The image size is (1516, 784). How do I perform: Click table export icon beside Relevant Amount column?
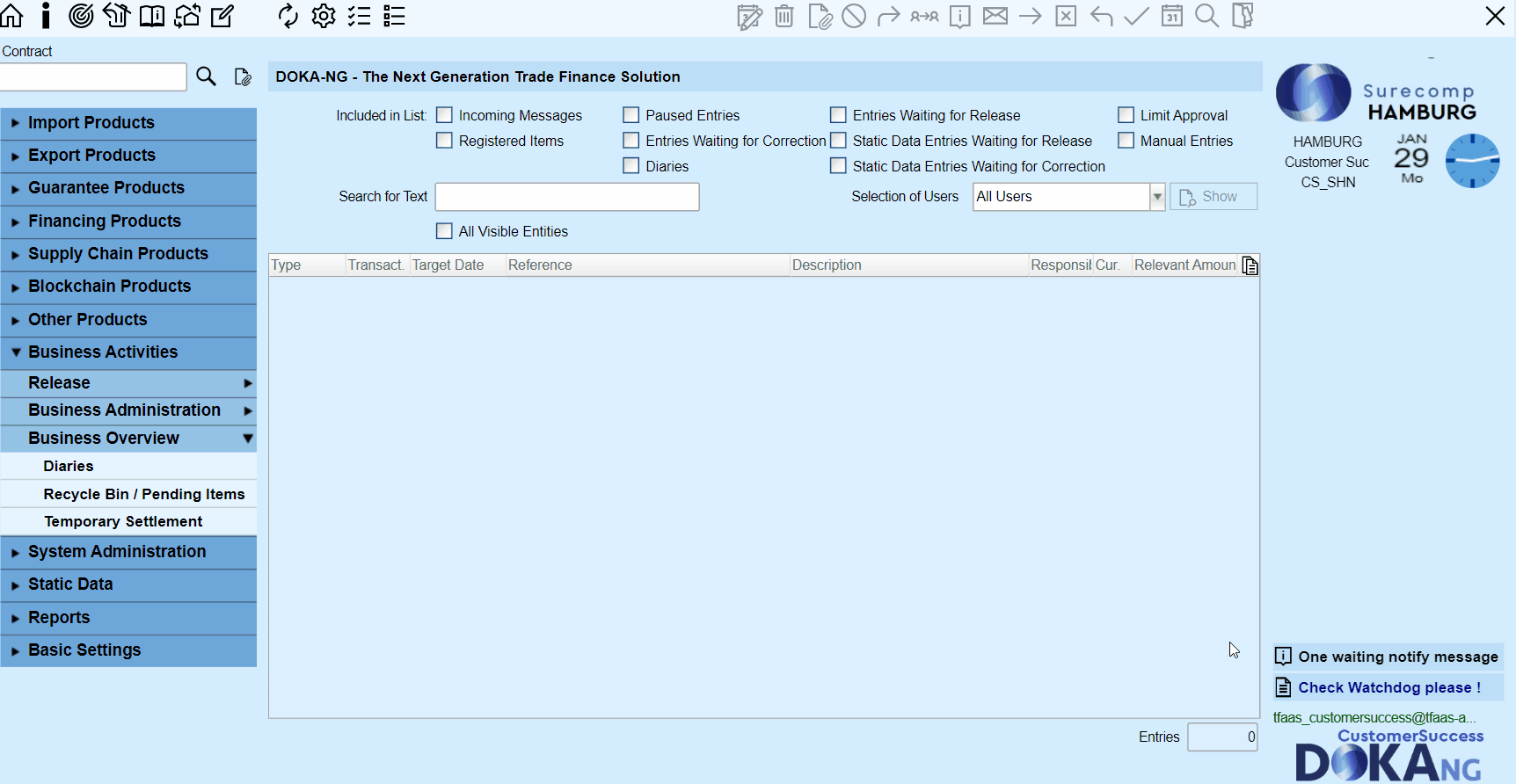click(x=1250, y=265)
